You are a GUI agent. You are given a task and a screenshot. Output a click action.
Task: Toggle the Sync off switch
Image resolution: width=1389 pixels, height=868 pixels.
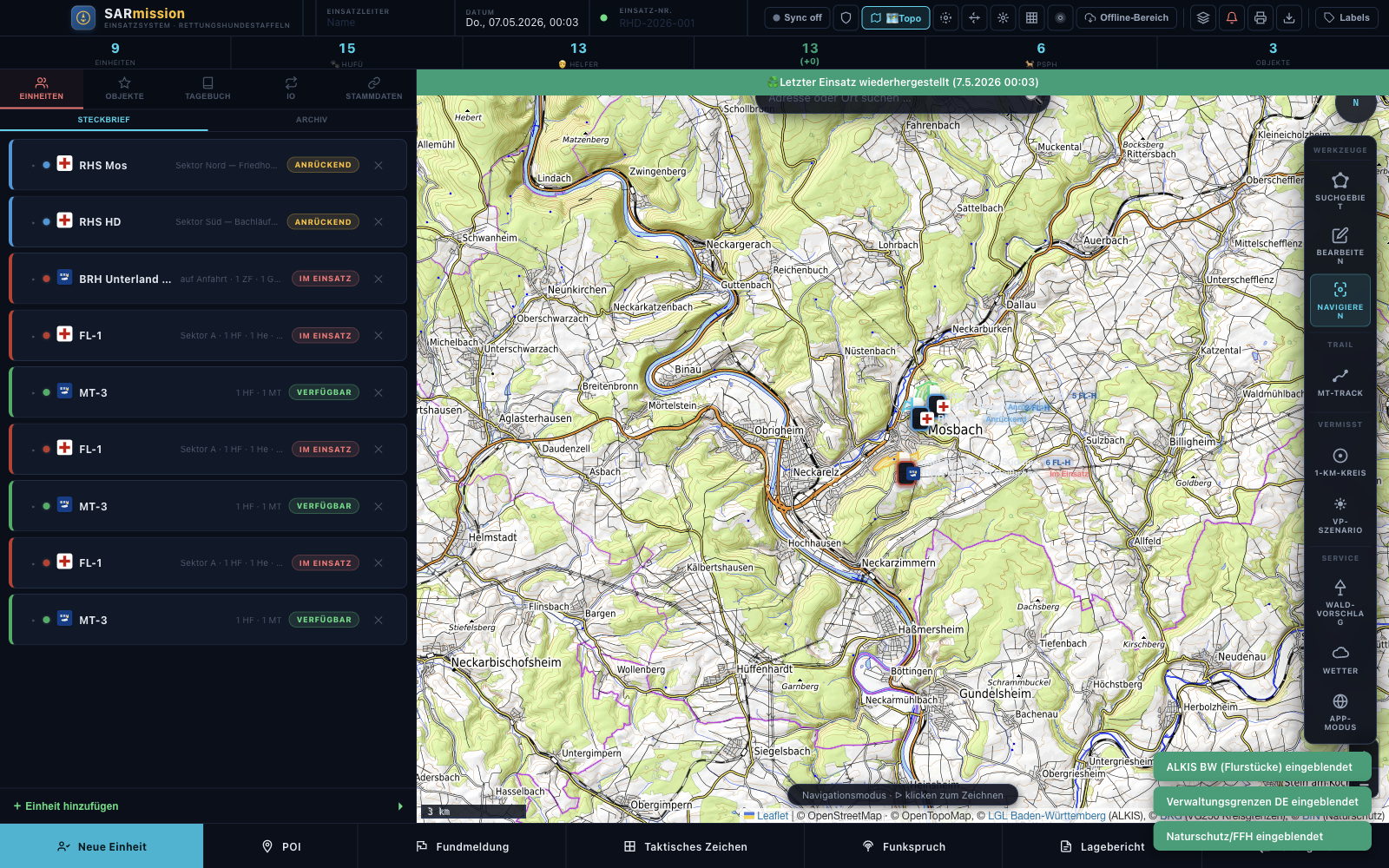tap(797, 17)
